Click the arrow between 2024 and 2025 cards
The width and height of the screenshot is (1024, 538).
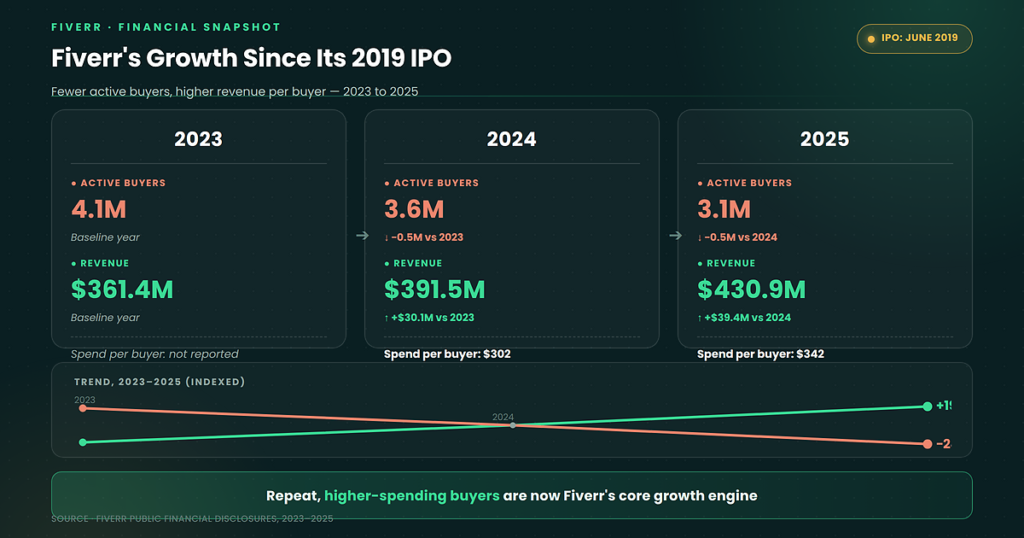[675, 236]
